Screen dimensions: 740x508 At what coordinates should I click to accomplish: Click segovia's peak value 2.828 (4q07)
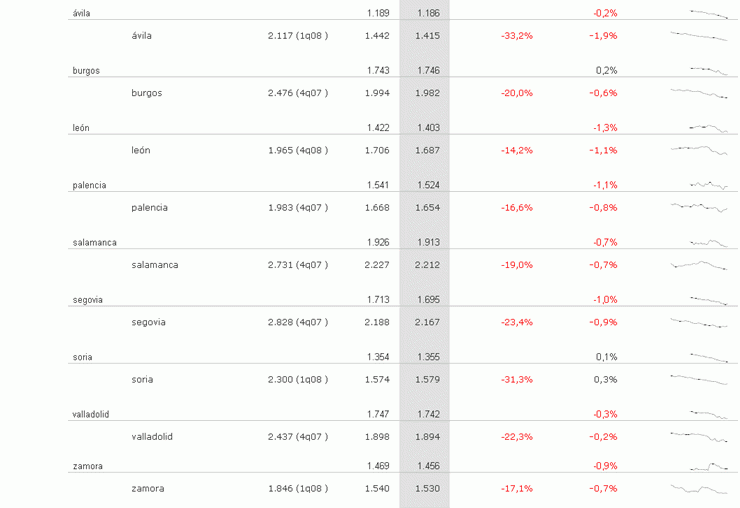click(298, 322)
